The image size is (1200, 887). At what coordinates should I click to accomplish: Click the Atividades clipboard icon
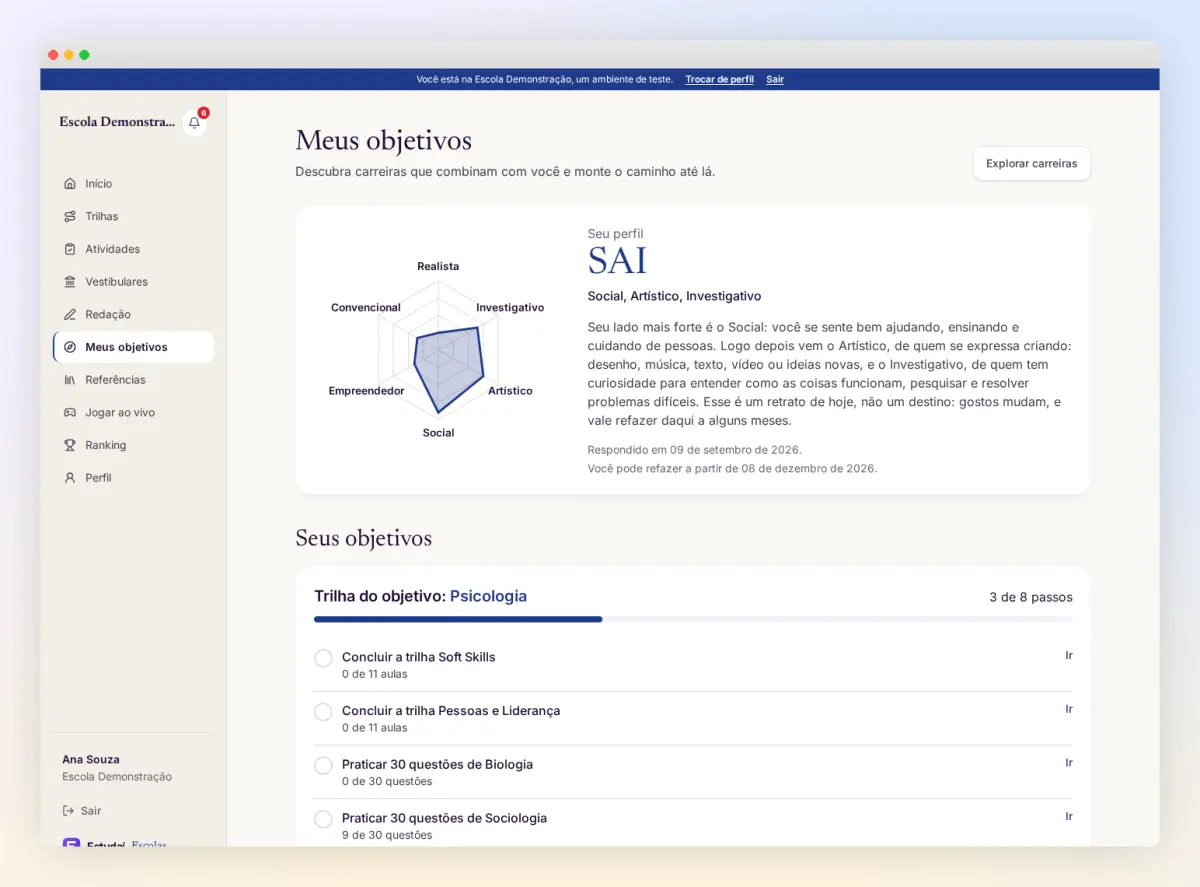tap(70, 249)
